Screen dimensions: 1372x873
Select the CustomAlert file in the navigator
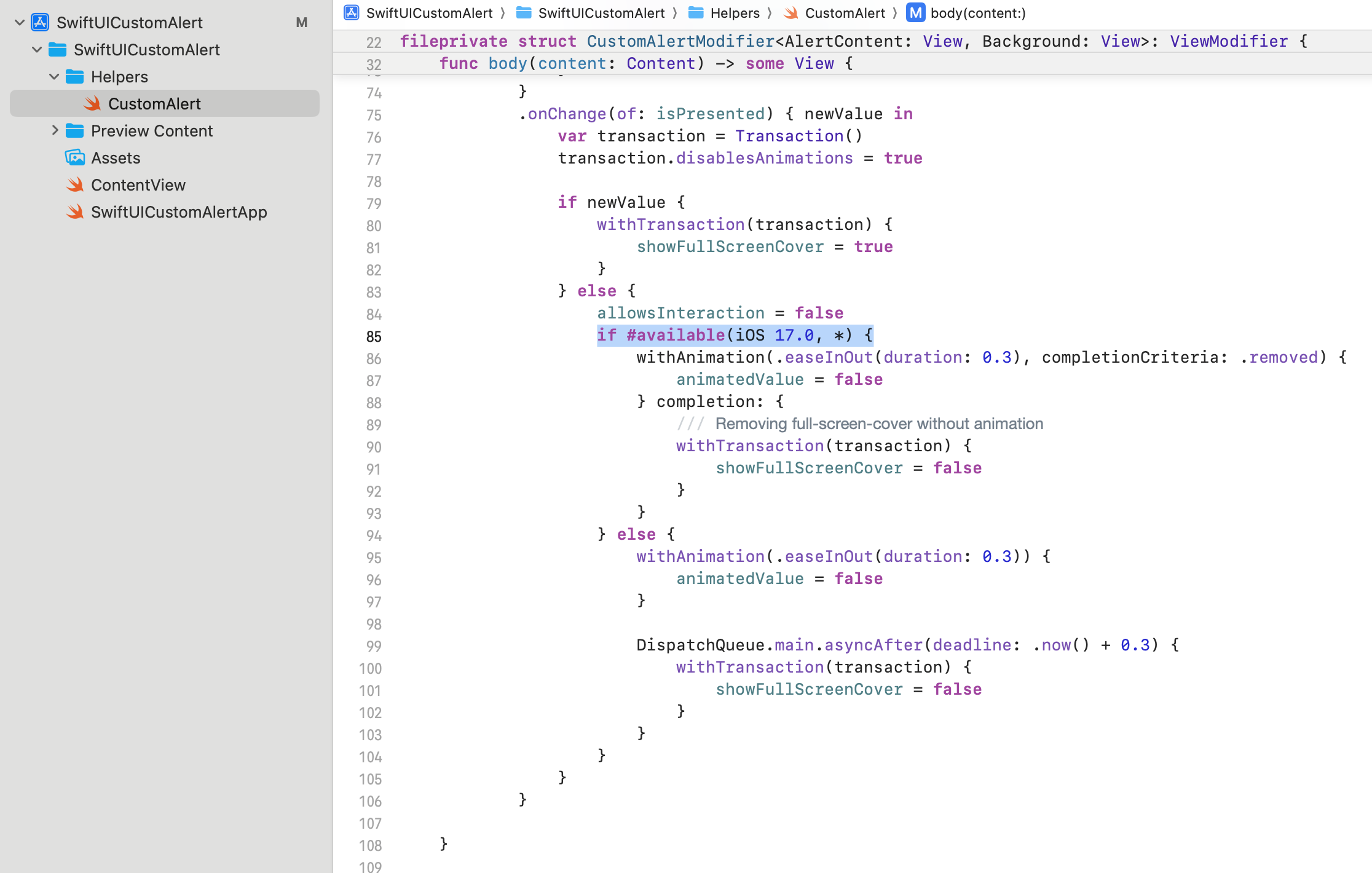pos(154,104)
